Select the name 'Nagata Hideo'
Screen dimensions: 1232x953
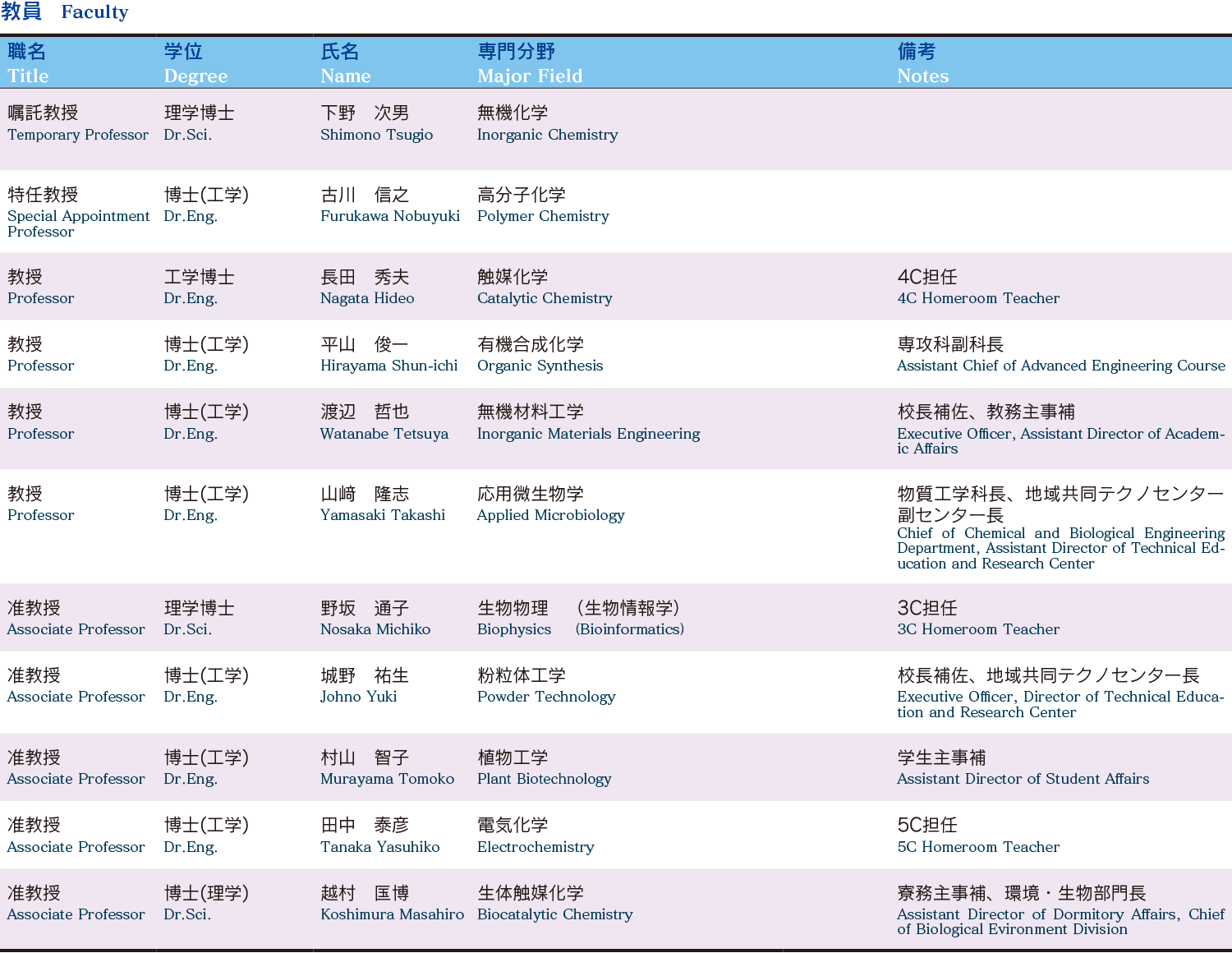(x=367, y=298)
